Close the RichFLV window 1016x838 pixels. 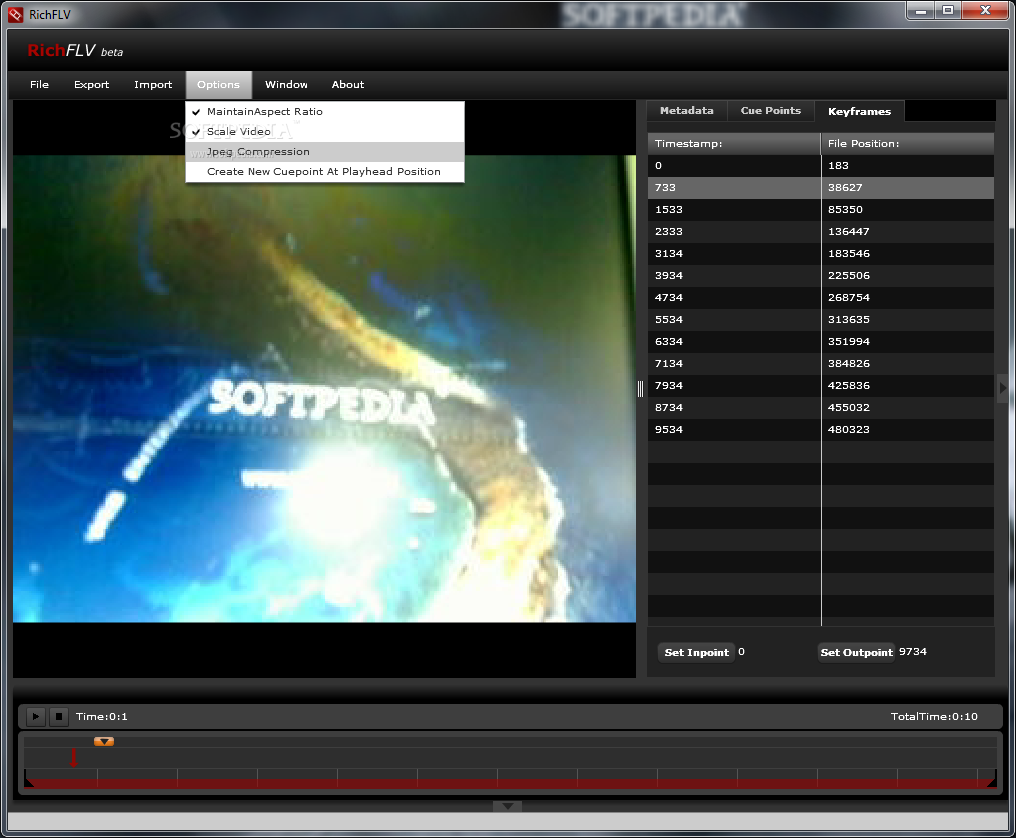point(985,10)
